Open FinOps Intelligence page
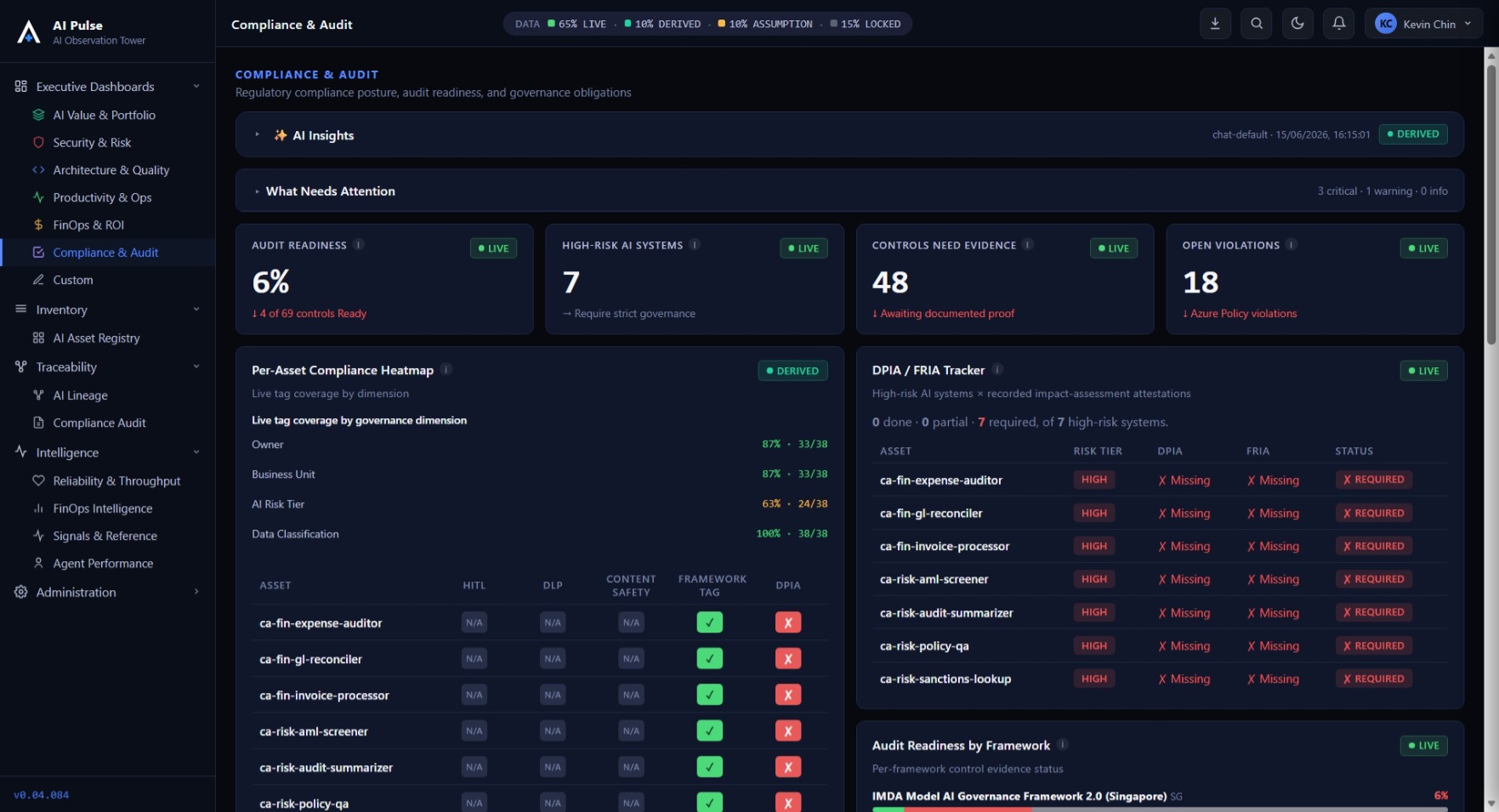 click(103, 508)
